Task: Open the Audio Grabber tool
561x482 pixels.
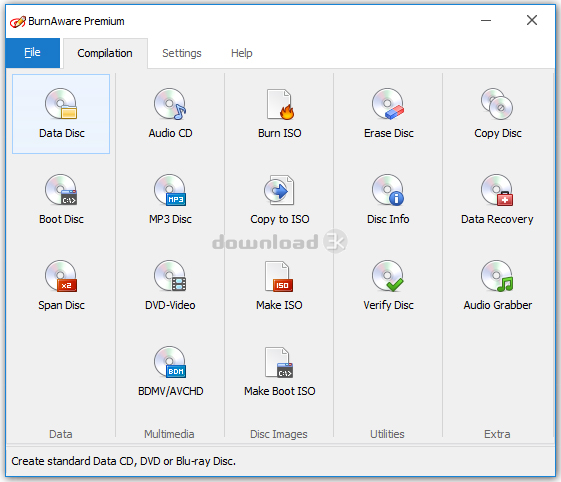Action: [497, 286]
